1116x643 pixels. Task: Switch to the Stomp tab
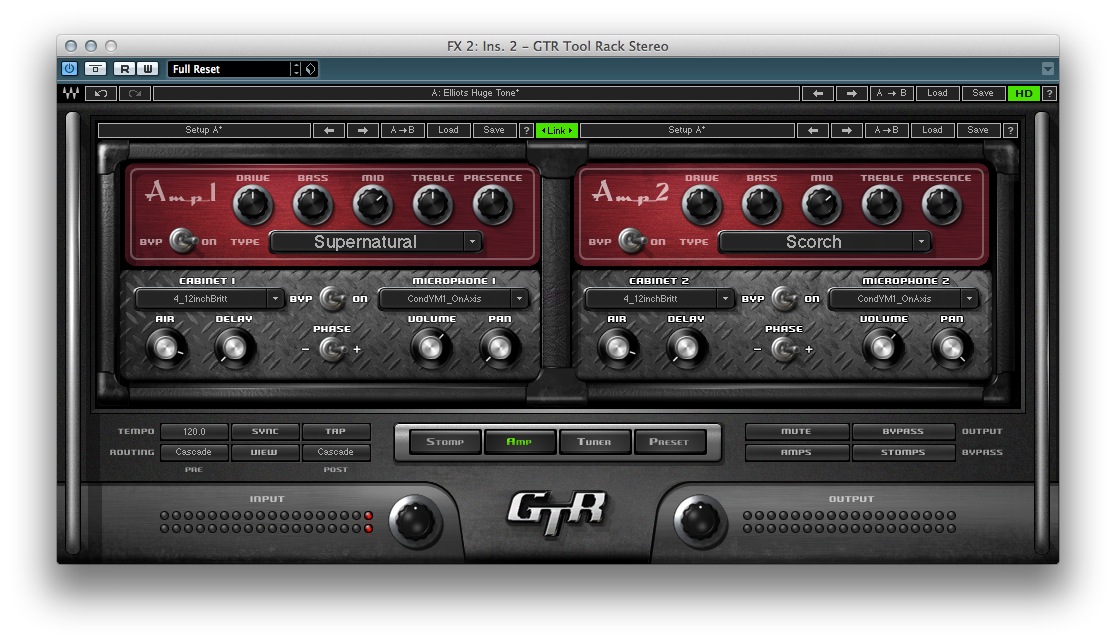445,442
